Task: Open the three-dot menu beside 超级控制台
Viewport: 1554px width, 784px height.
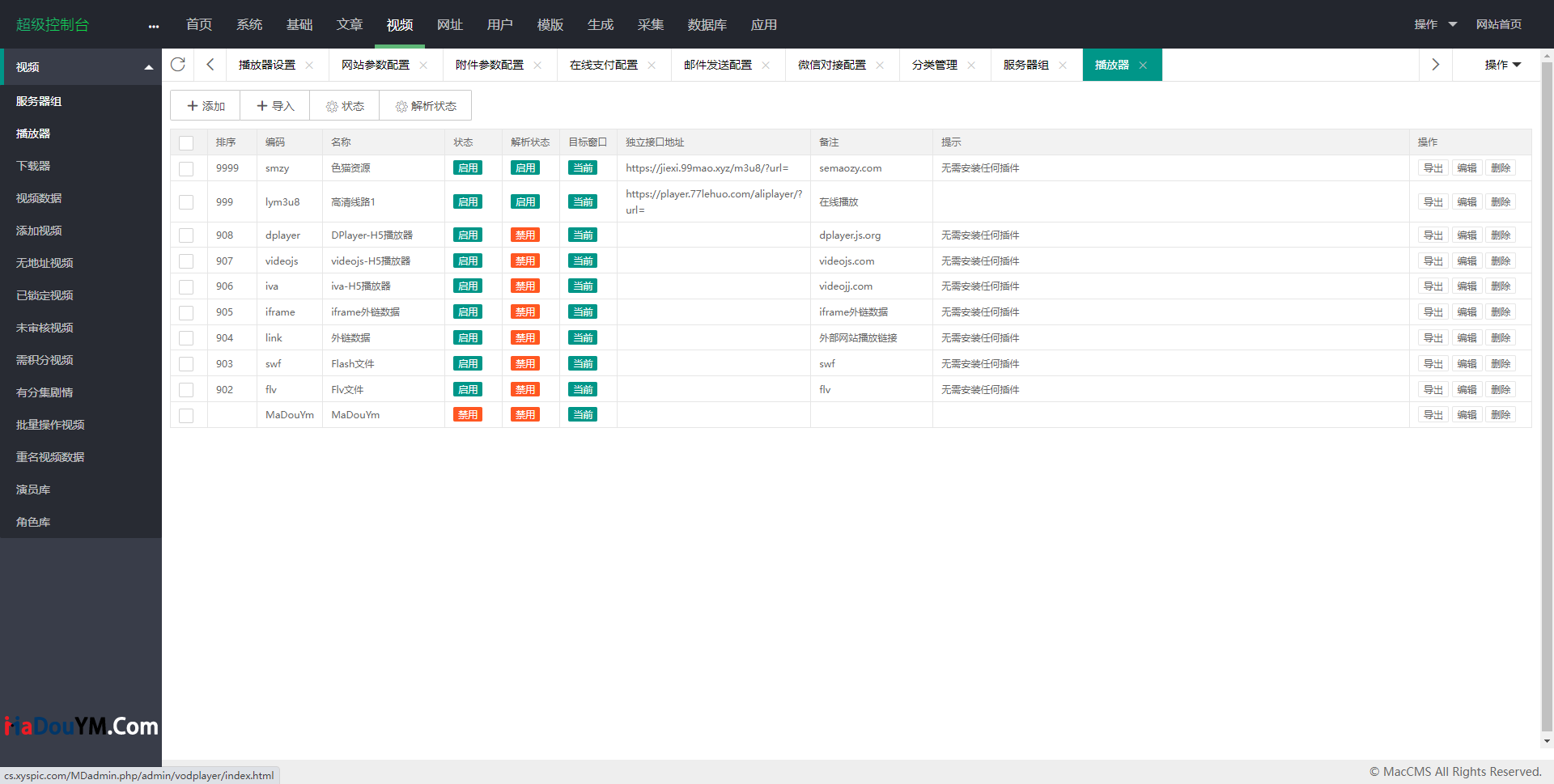Action: pyautogui.click(x=154, y=26)
